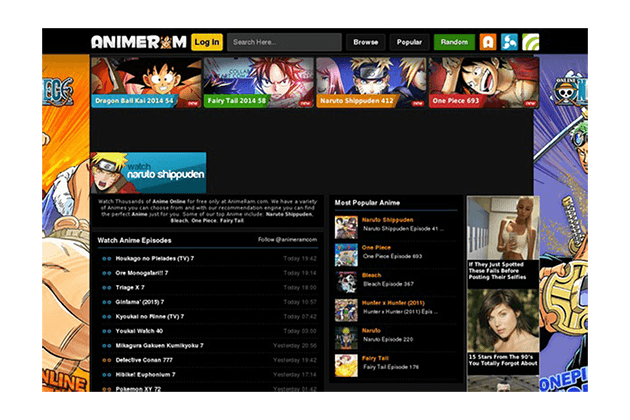This screenshot has height=420, width=630.
Task: Click blue dots icon beside Mikagura Gakuen Kumikyoku
Action: click(106, 345)
